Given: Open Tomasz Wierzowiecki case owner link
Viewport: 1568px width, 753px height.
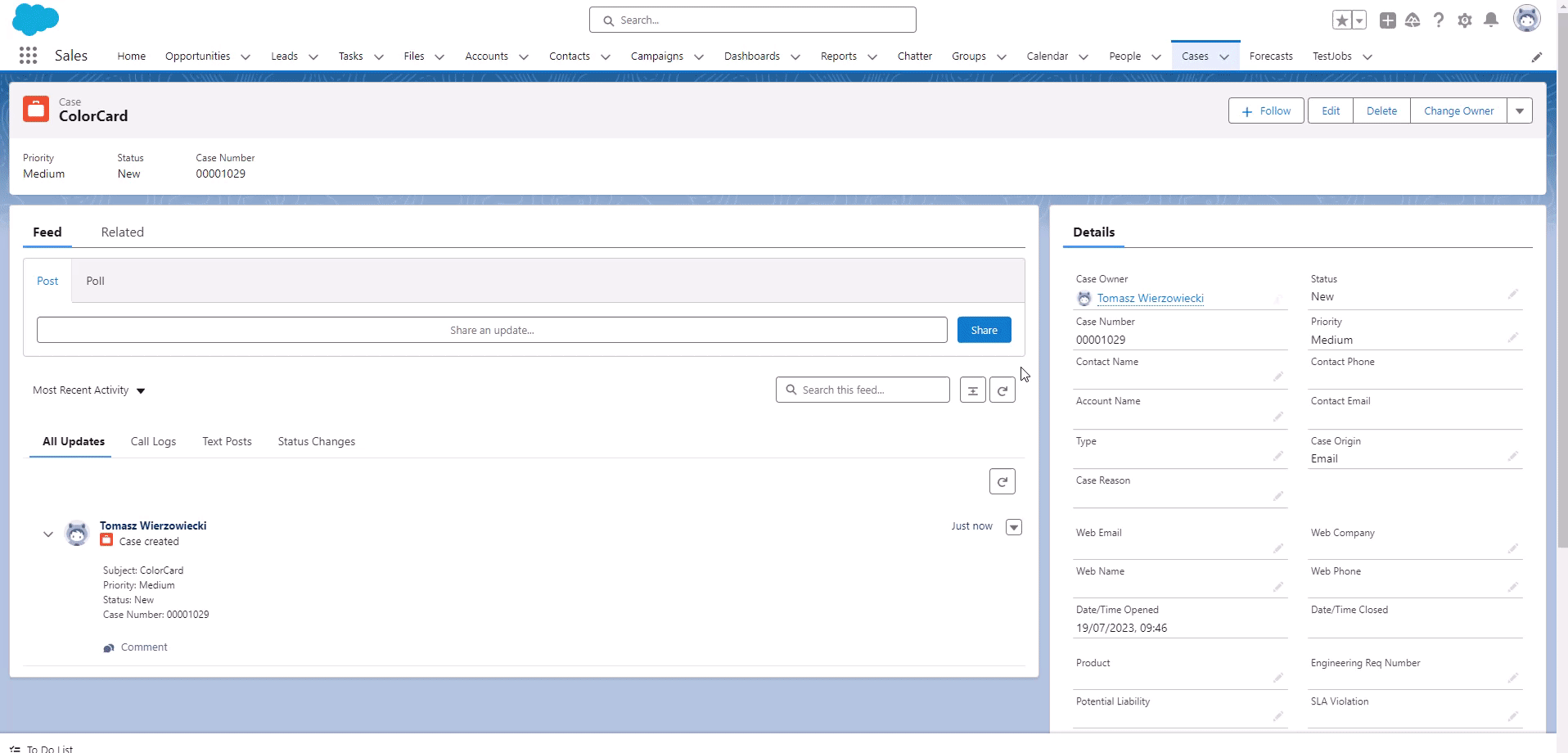Looking at the screenshot, I should pos(1150,299).
